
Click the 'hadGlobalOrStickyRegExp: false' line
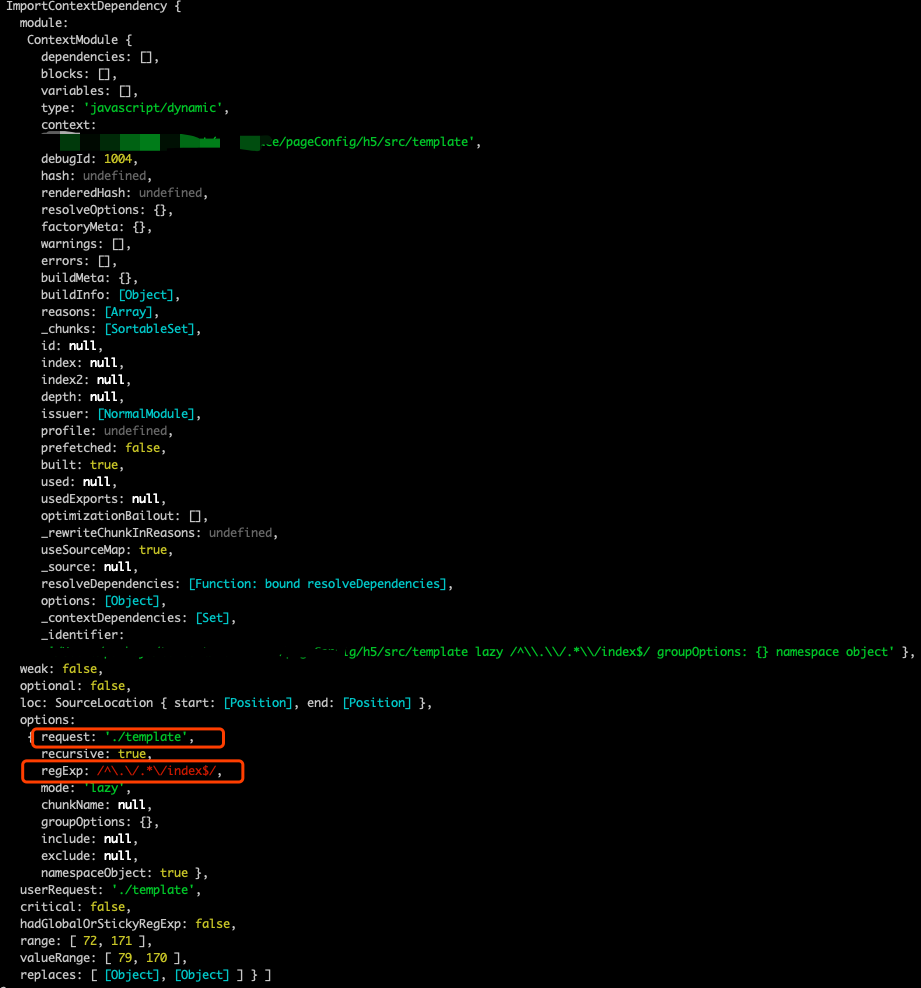click(x=128, y=924)
